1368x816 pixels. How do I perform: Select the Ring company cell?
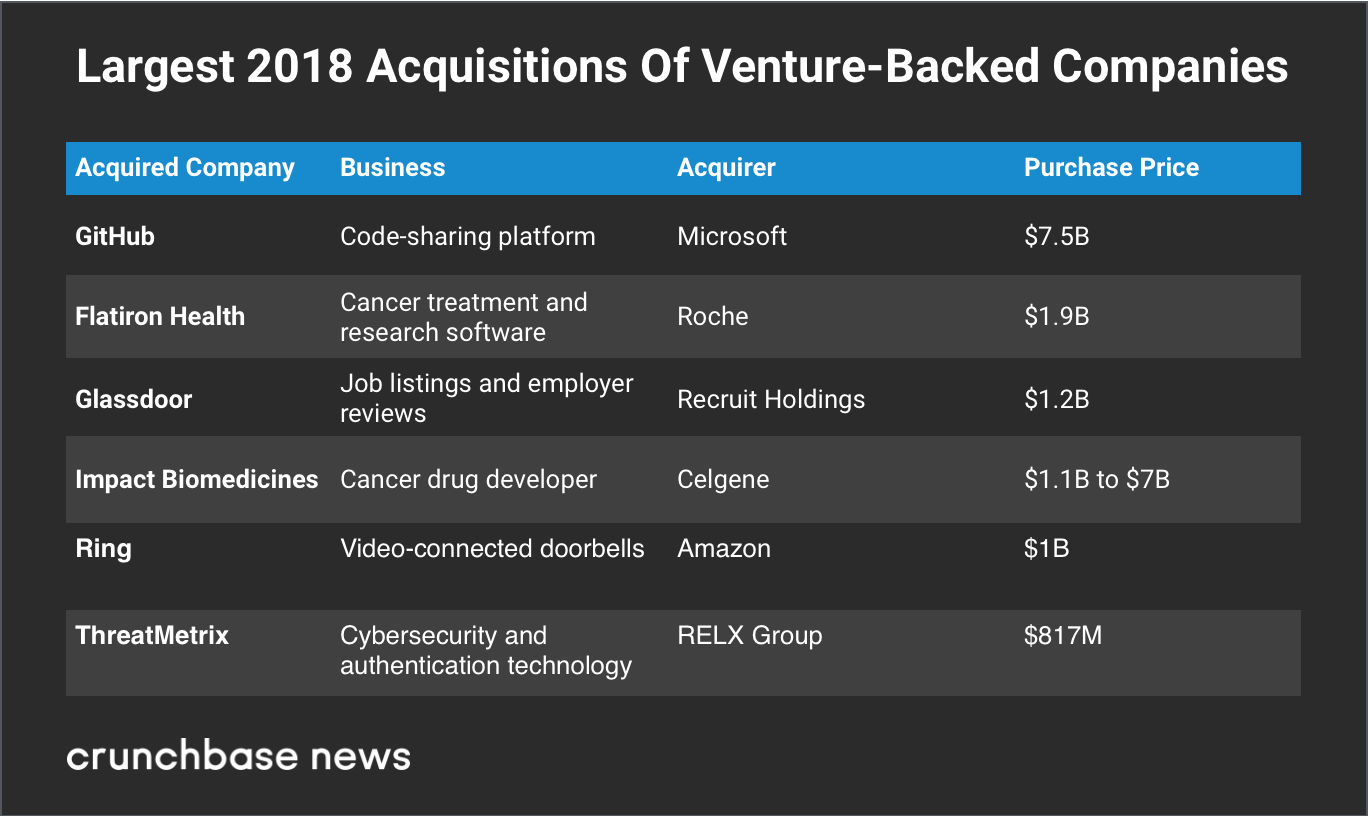pyautogui.click(x=103, y=549)
